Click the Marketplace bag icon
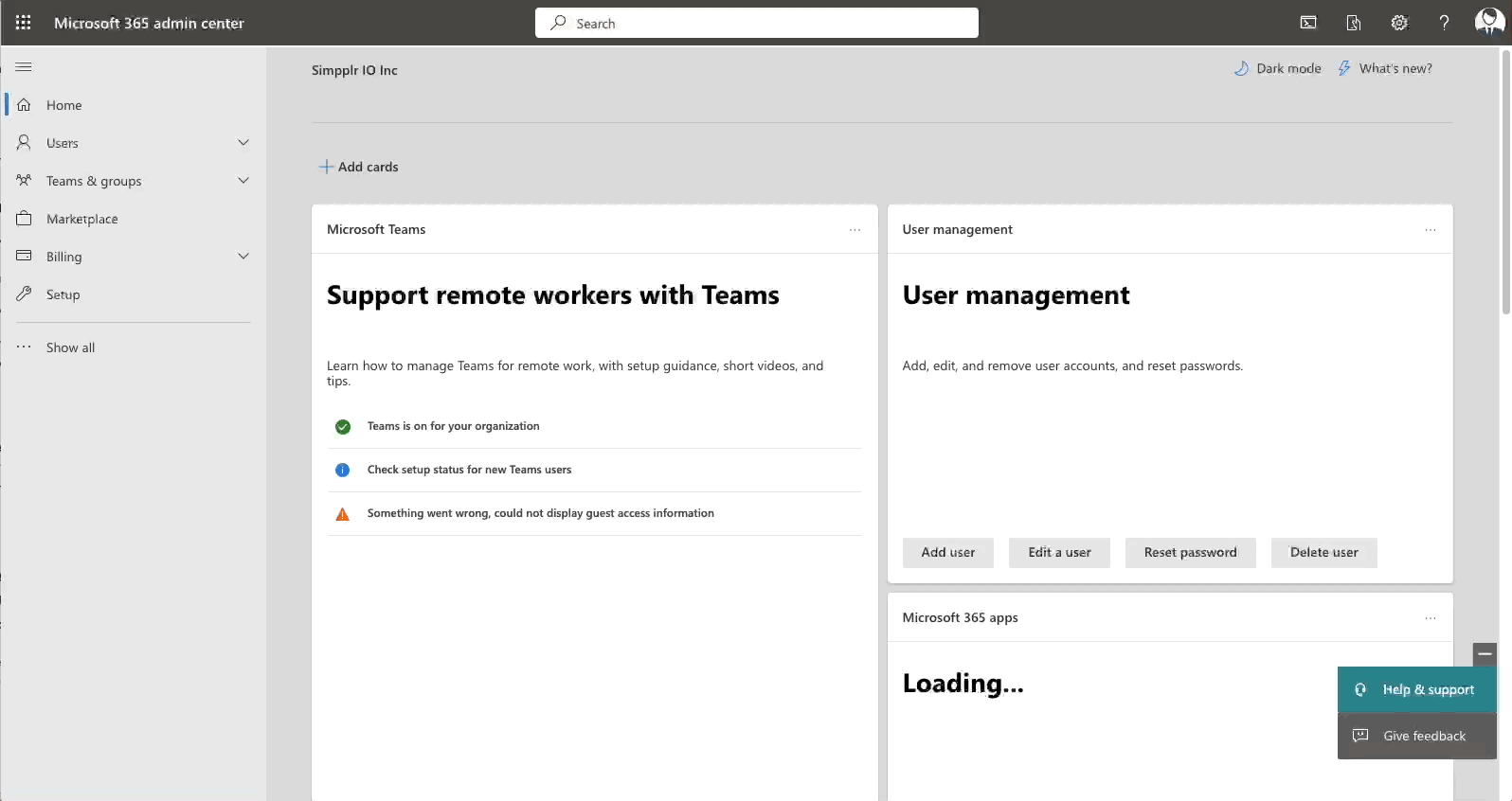 click(x=24, y=219)
